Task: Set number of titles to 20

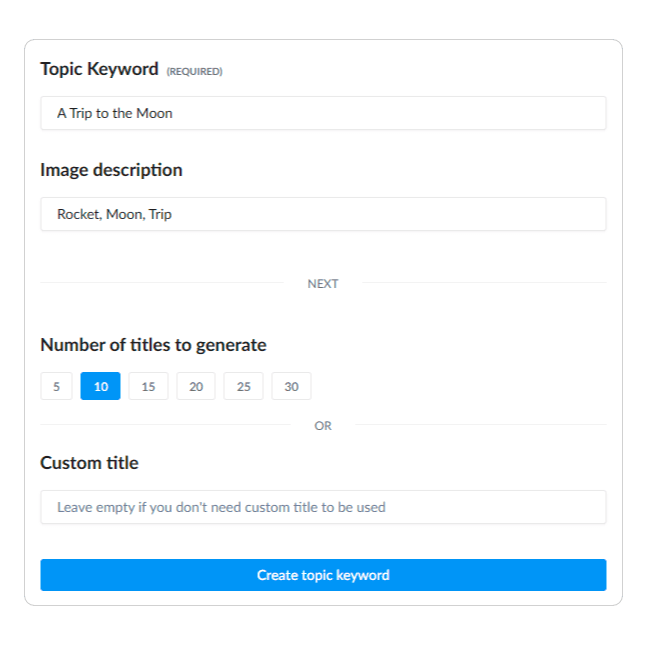Action: tap(196, 386)
